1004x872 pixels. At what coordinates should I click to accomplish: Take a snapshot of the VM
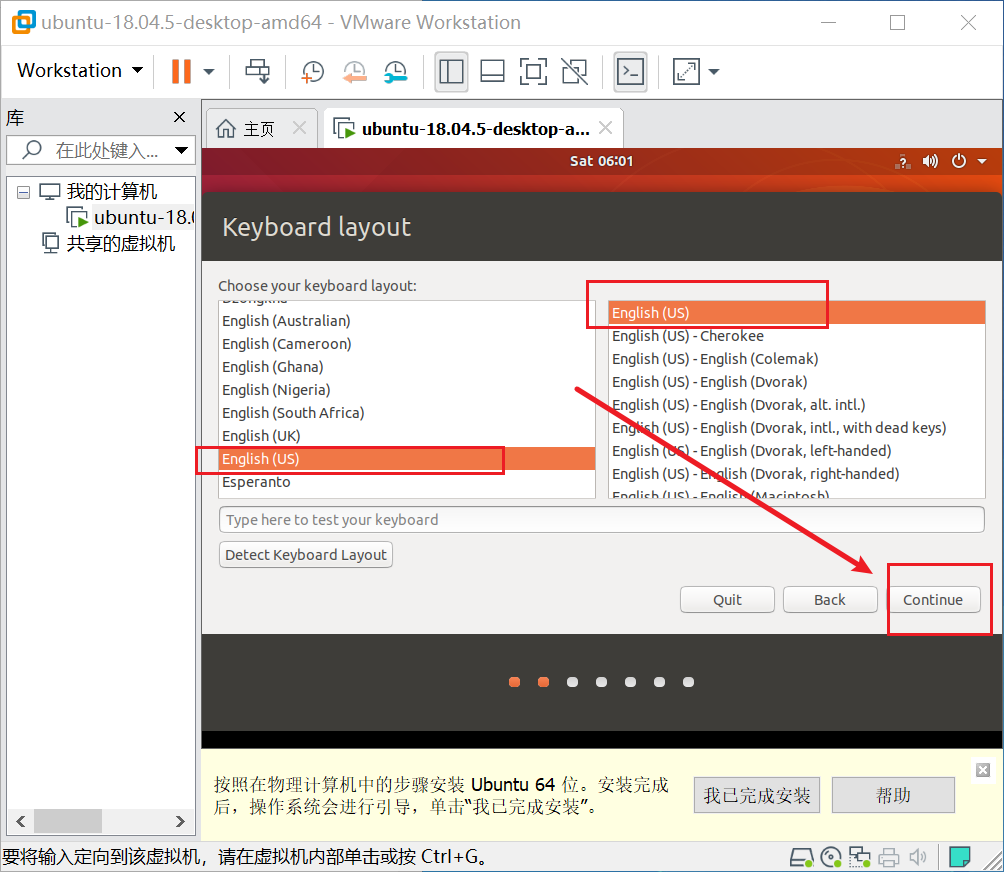(312, 72)
